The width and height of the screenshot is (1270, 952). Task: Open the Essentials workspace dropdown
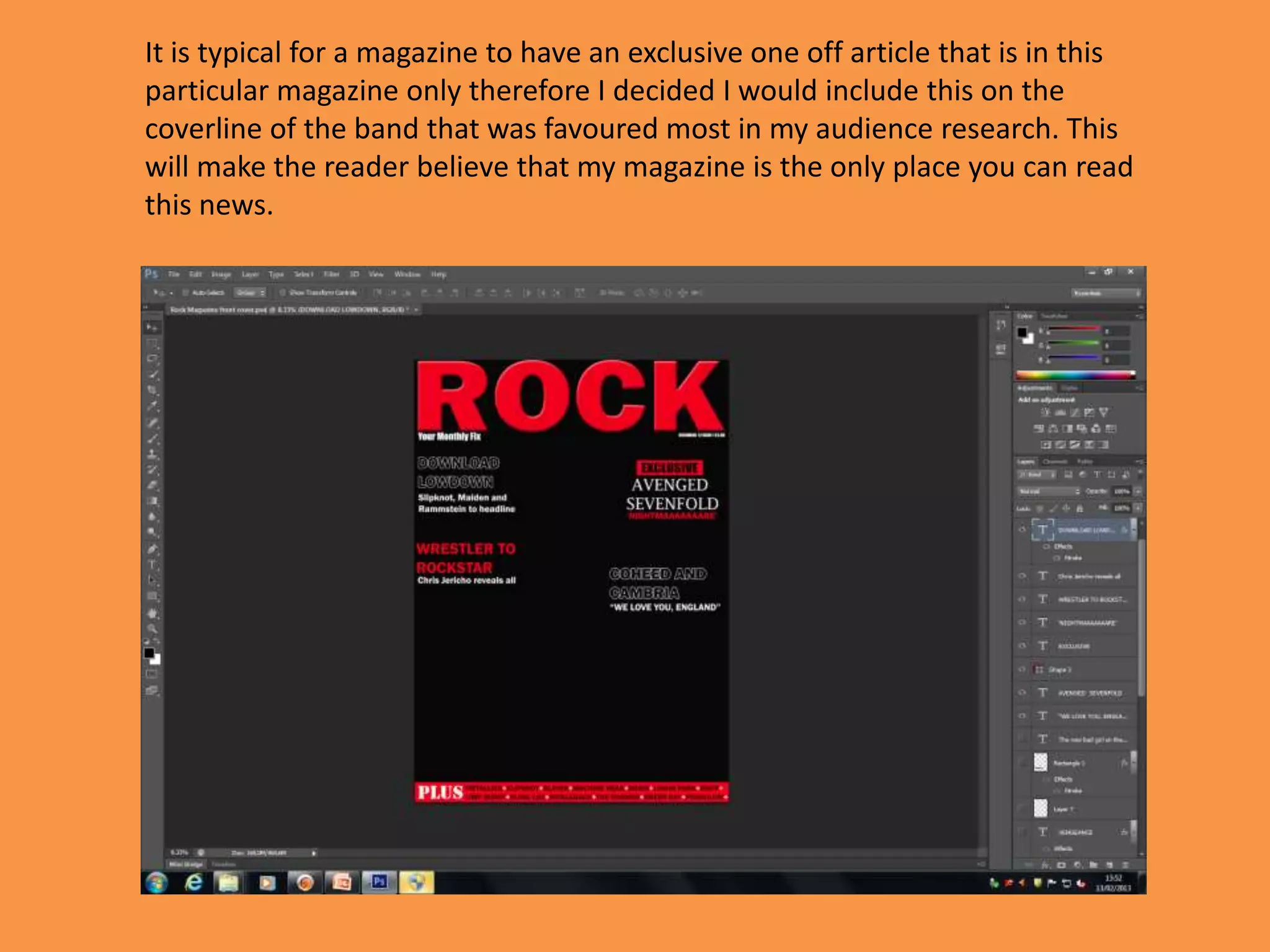1106,293
